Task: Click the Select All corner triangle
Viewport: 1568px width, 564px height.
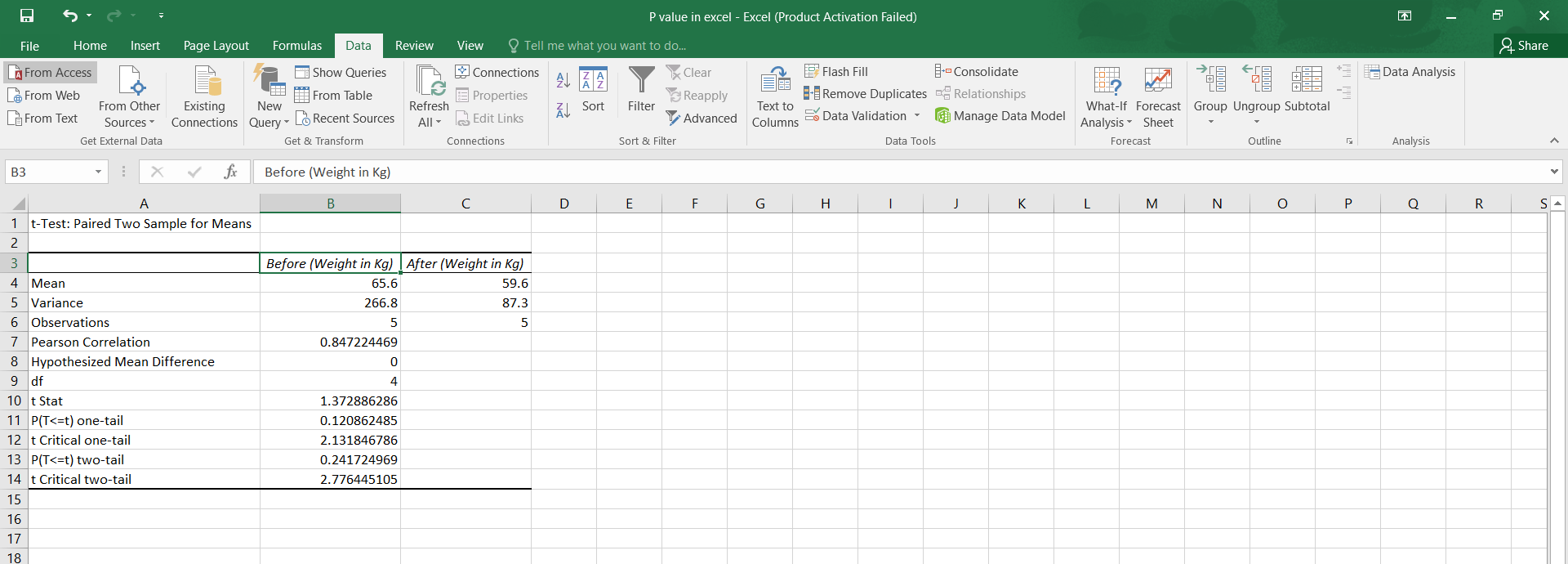Action: coord(17,204)
